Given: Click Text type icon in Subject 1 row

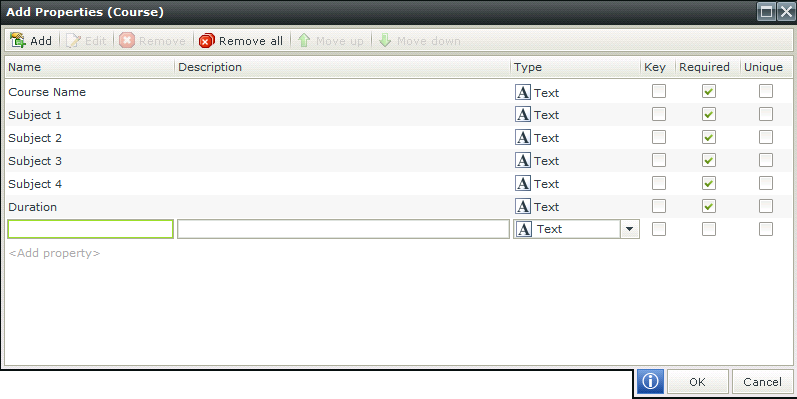Looking at the screenshot, I should coord(523,114).
